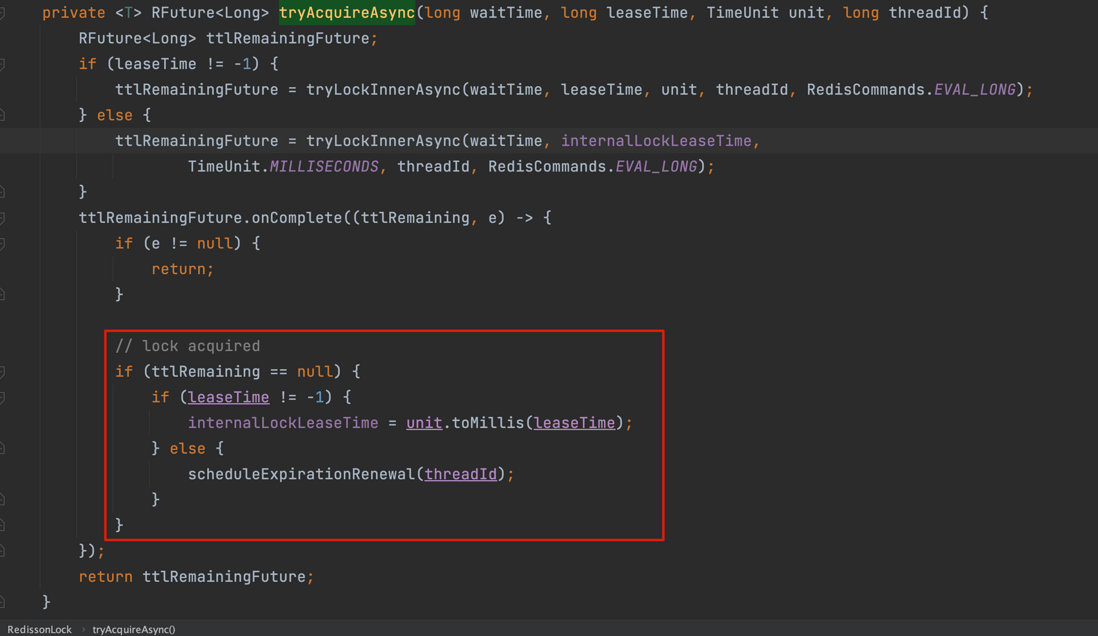
Task: Click the underlined threadId argument
Action: click(x=460, y=474)
